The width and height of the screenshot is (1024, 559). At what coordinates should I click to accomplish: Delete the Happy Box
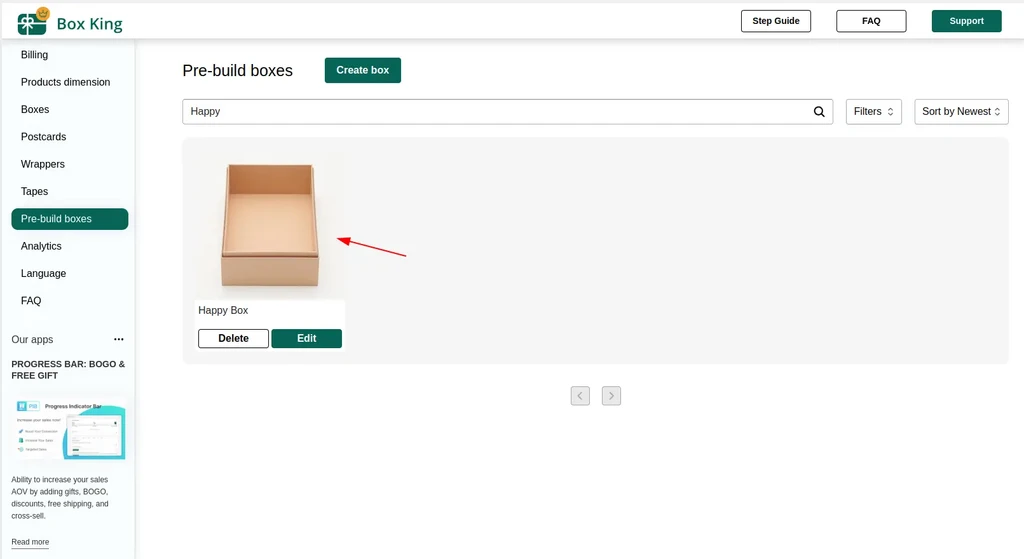point(233,338)
